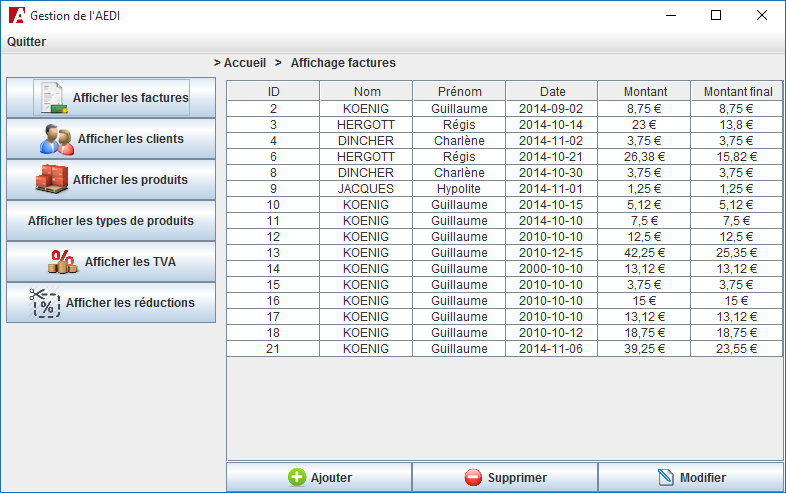Click the Prénom column header
This screenshot has height=493, width=786.
pyautogui.click(x=459, y=92)
